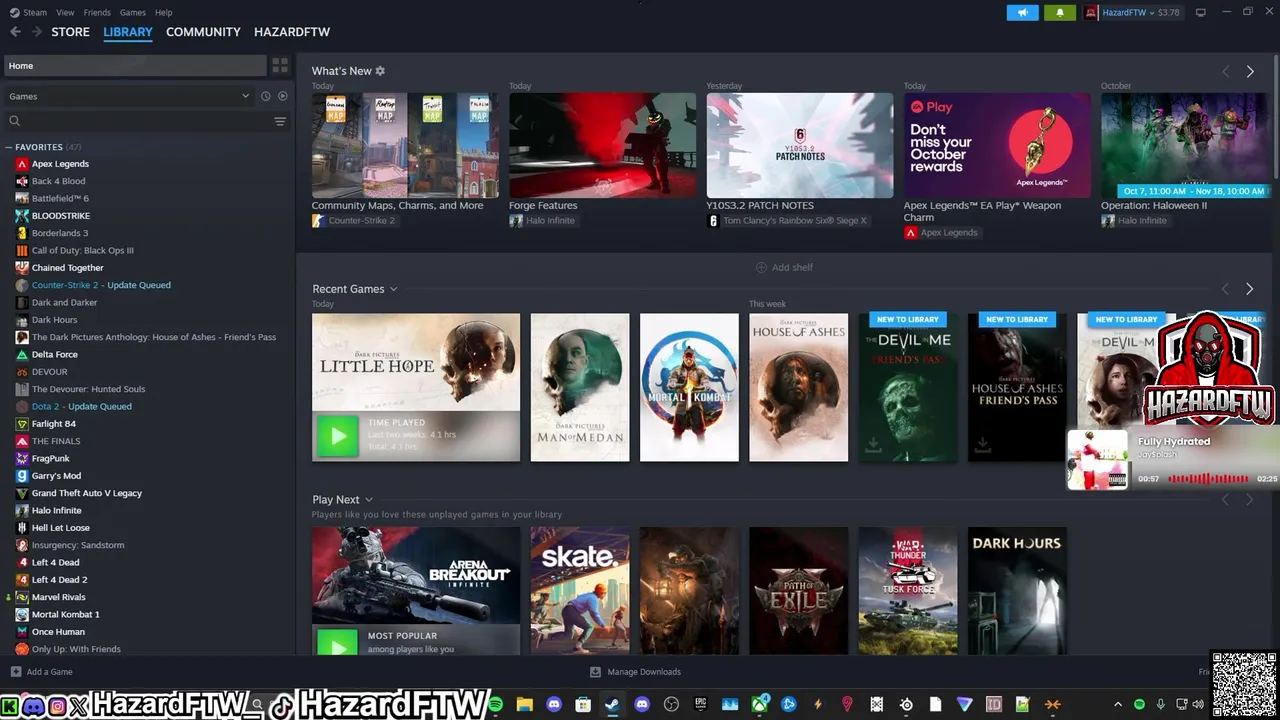Open Epic Games Launcher taskbar icon
Image resolution: width=1280 pixels, height=720 pixels.
click(700, 705)
